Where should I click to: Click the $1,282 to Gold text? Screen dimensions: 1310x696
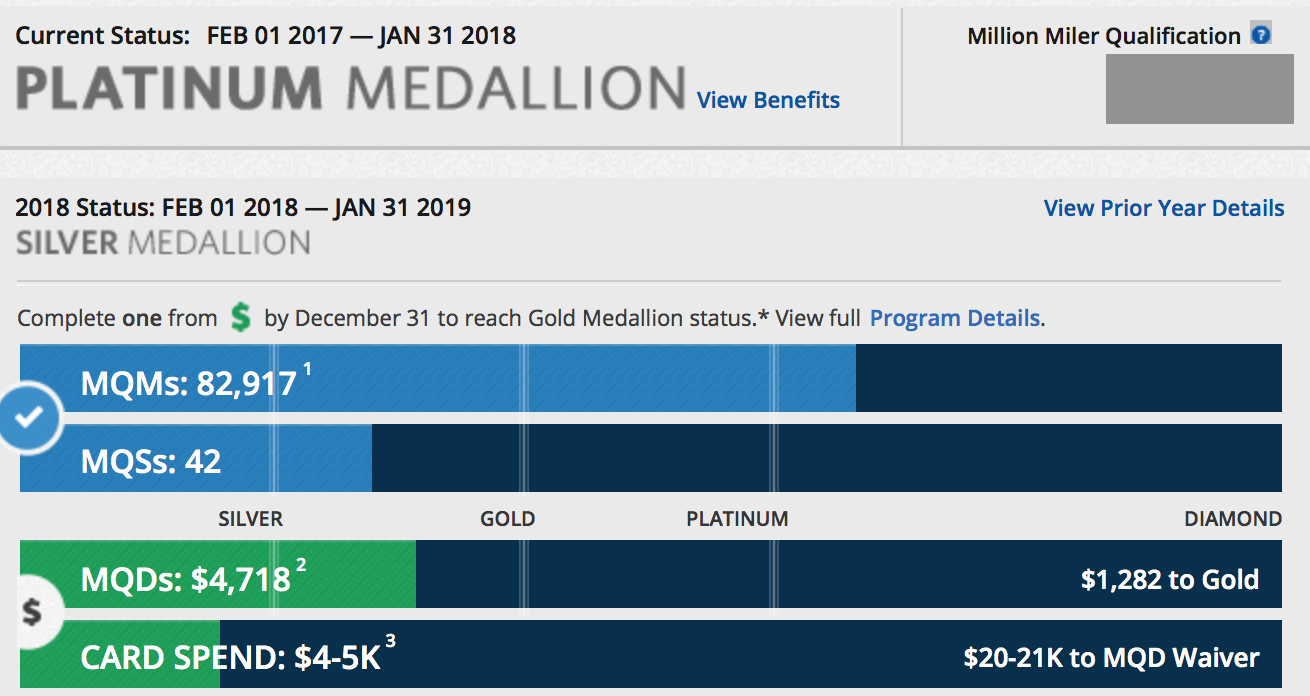click(1172, 578)
